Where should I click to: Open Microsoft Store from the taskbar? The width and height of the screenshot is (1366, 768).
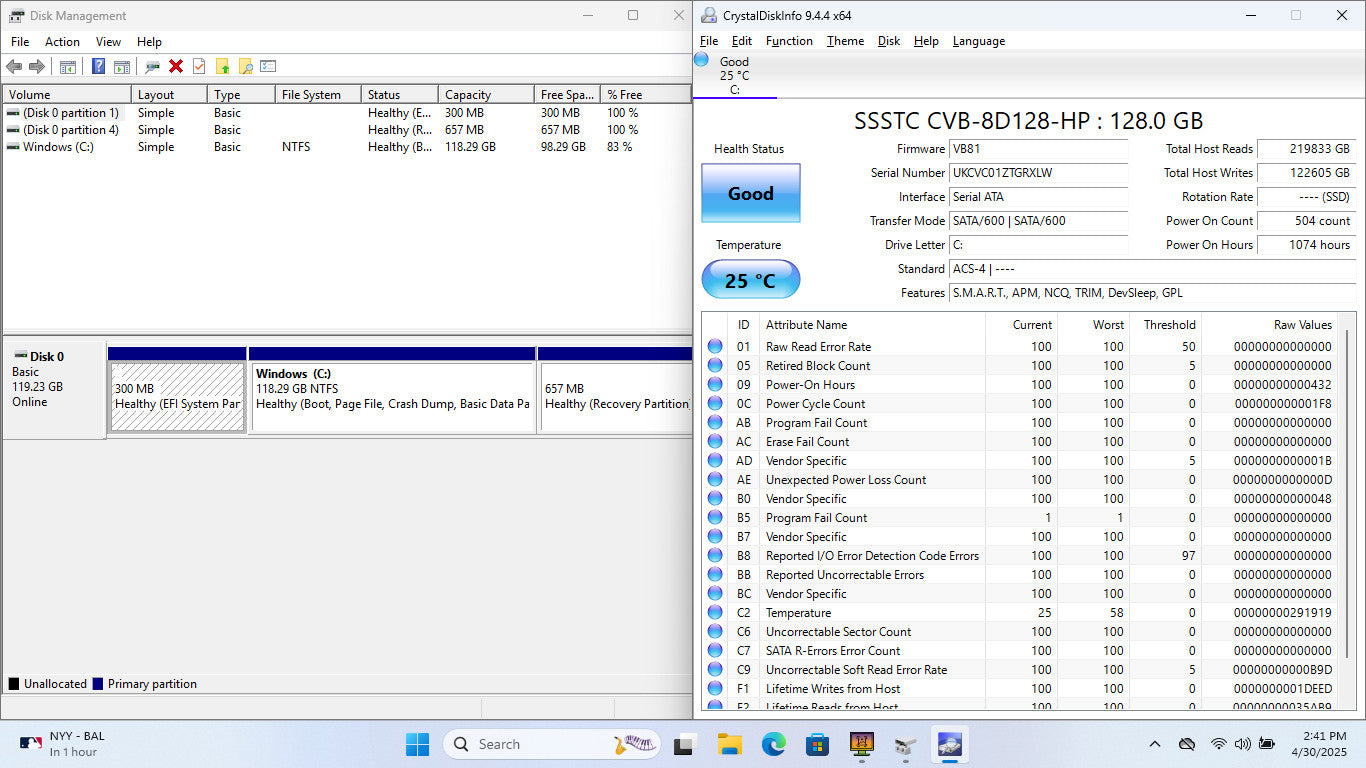click(817, 744)
